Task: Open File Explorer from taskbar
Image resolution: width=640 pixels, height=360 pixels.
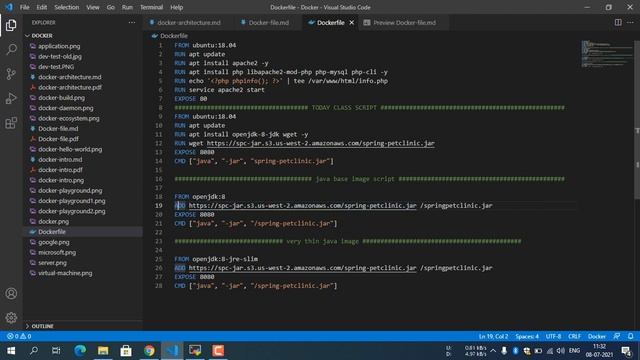Action: click(x=103, y=351)
